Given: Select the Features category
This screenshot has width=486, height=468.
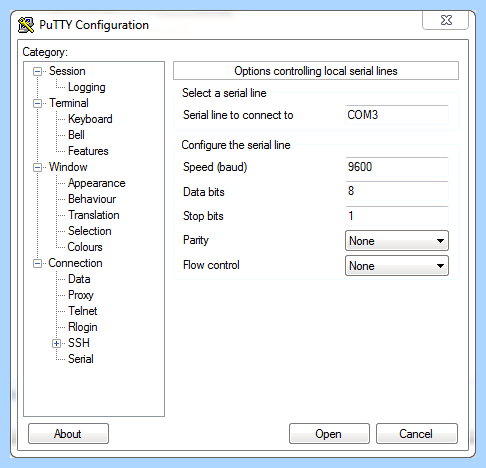Looking at the screenshot, I should click(x=88, y=151).
